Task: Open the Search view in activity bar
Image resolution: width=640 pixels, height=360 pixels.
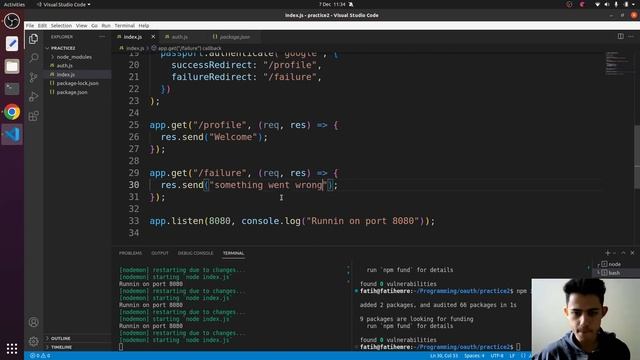Action: point(33,58)
